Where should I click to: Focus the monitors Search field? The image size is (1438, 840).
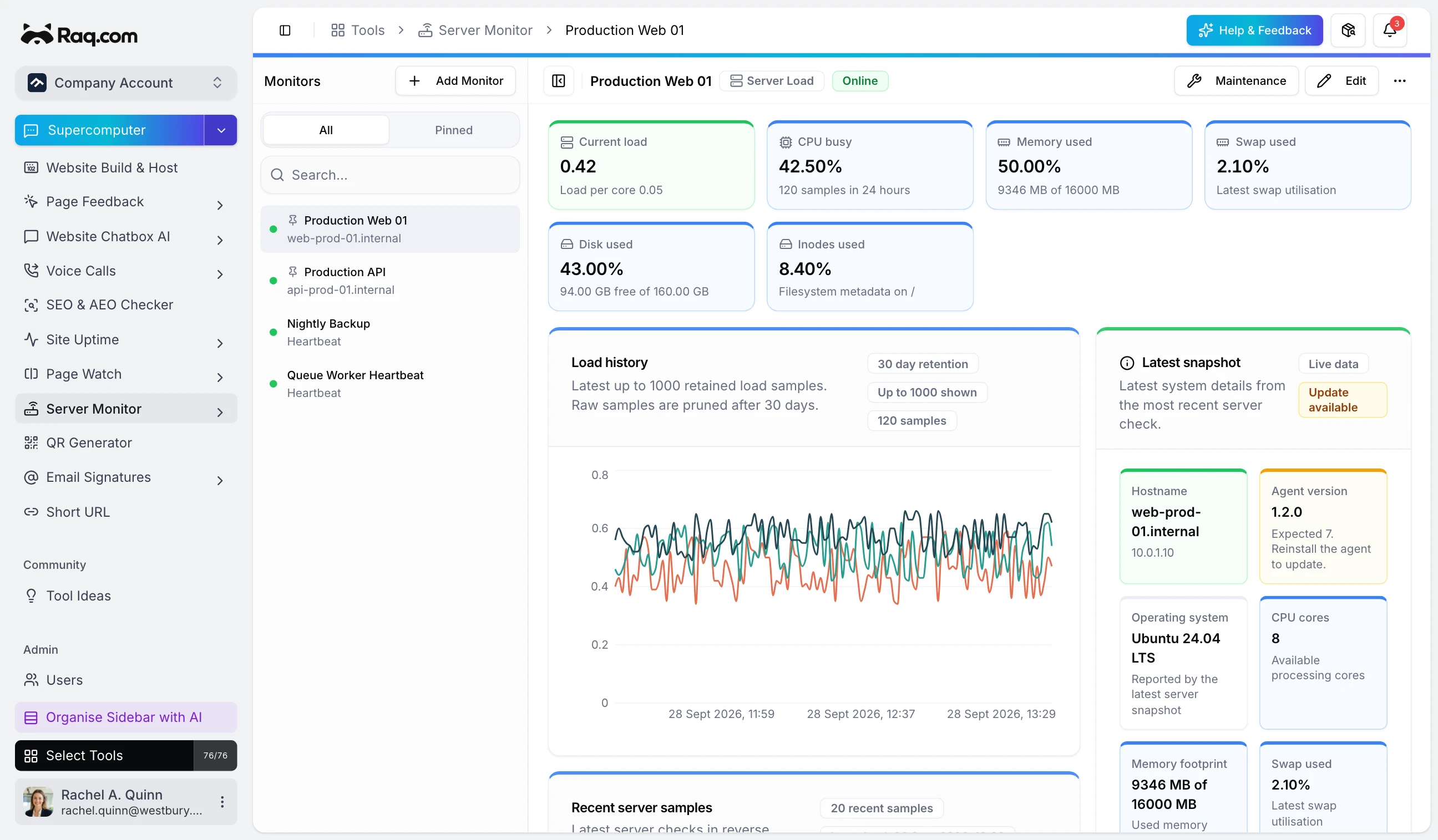click(x=391, y=175)
